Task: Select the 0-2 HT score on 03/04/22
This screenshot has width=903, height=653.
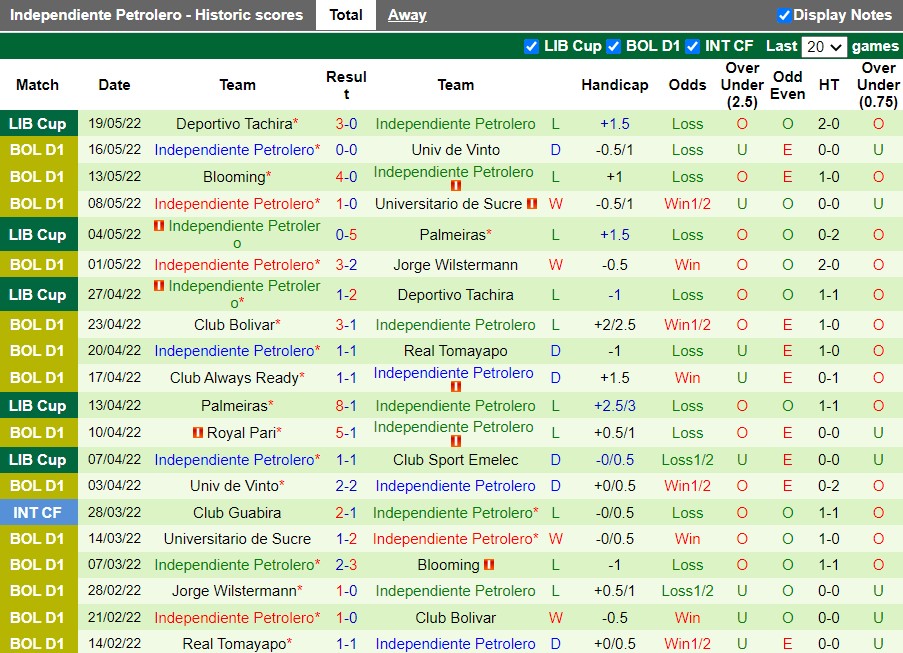Action: pyautogui.click(x=829, y=485)
